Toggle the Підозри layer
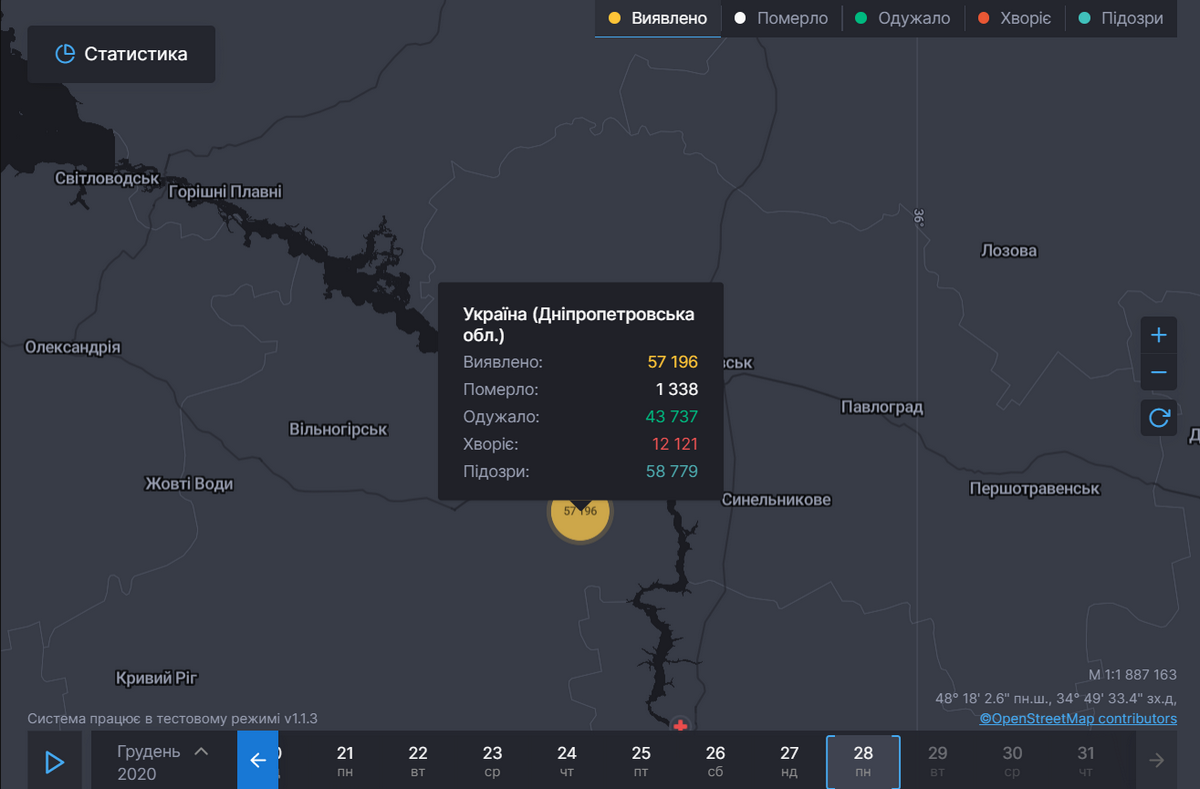This screenshot has width=1200, height=789. click(x=1121, y=18)
